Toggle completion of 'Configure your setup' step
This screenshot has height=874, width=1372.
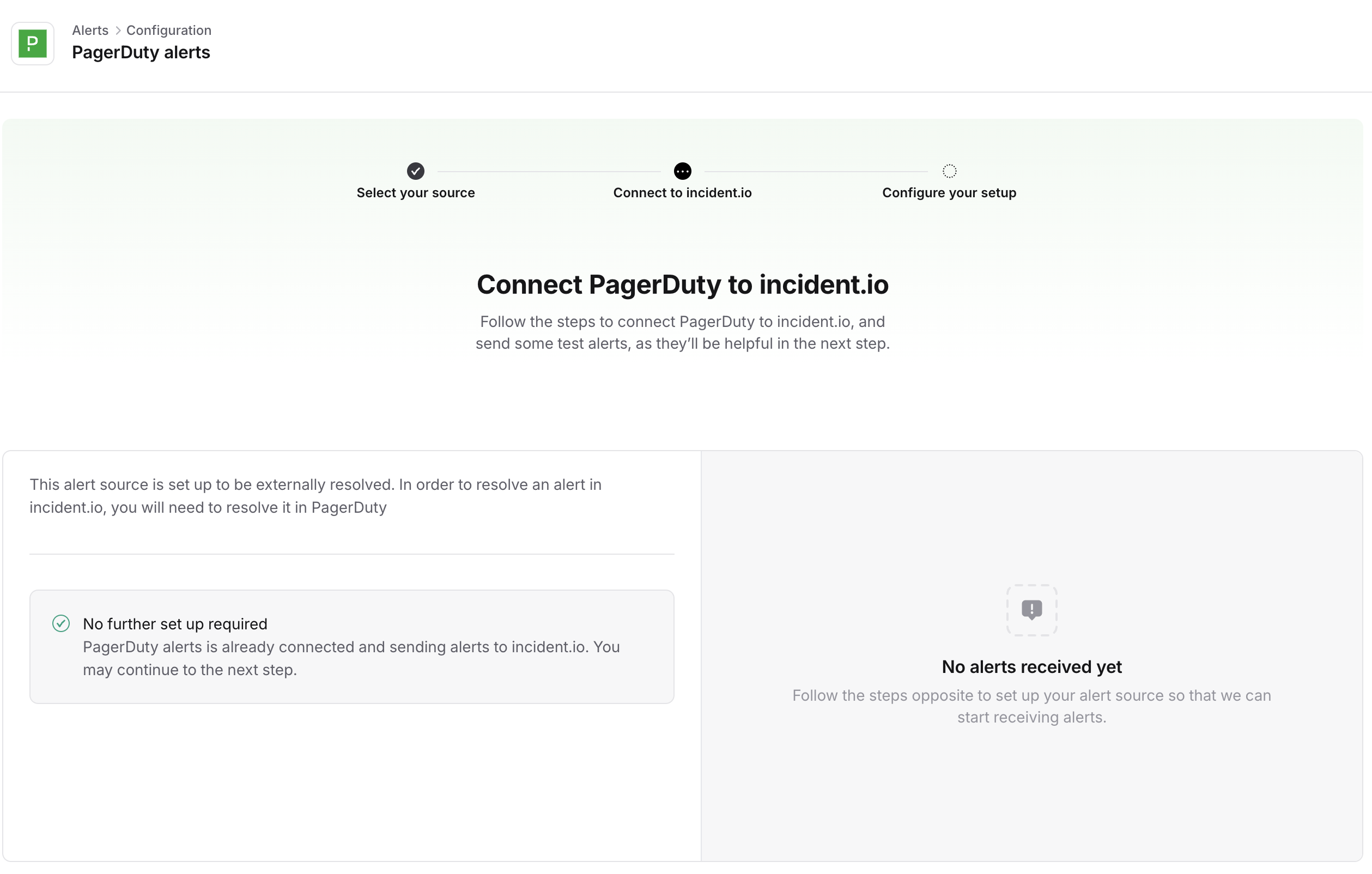pyautogui.click(x=949, y=171)
